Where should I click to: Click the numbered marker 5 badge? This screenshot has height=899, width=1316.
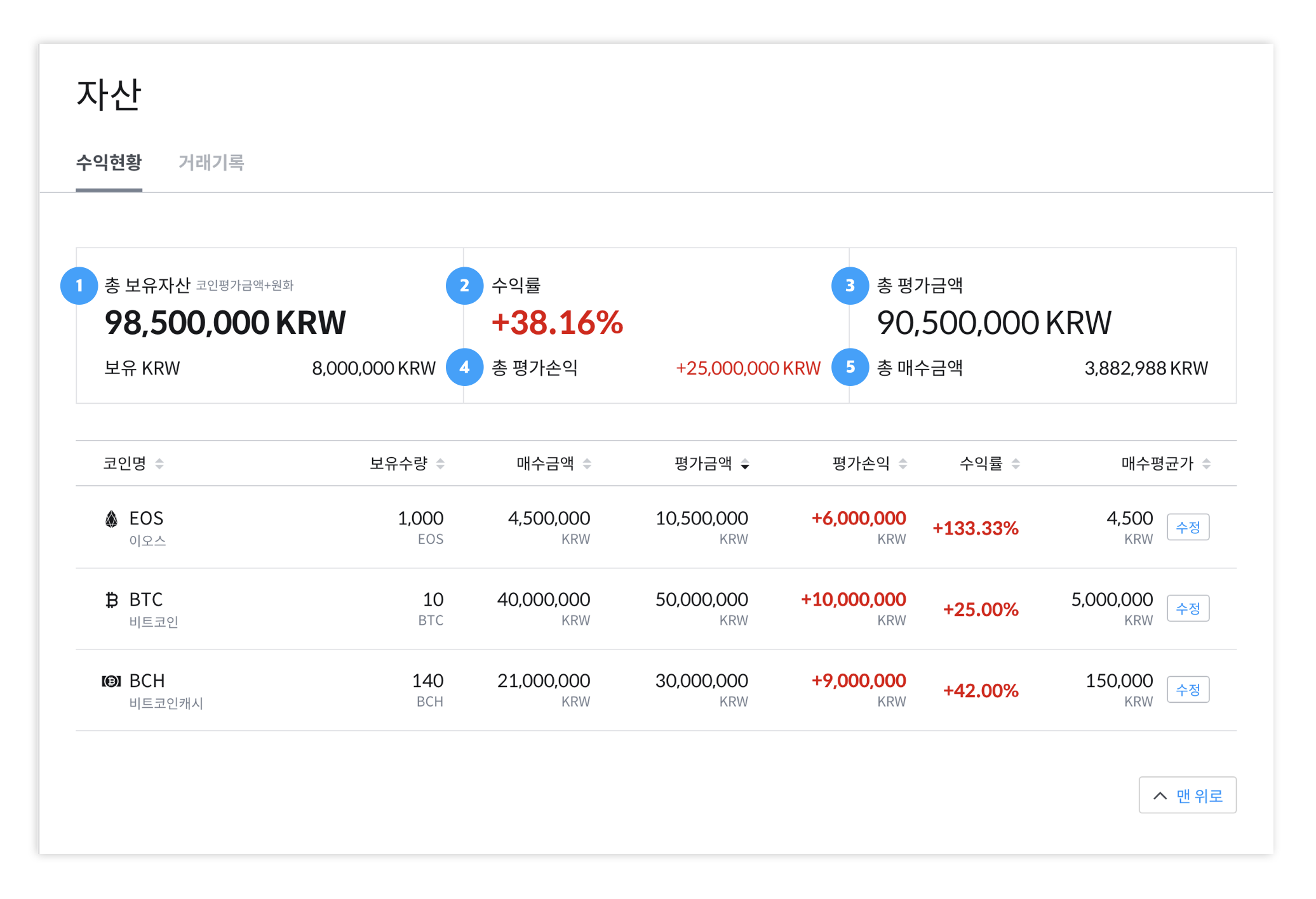click(x=850, y=367)
